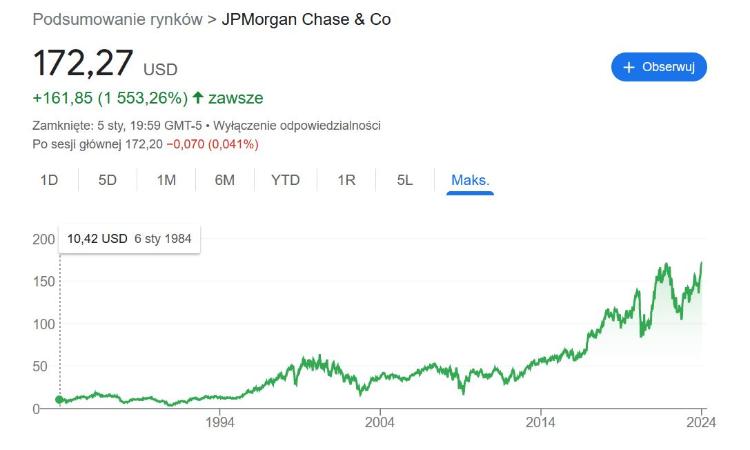This screenshot has height=450, width=750.
Task: Select the 5D time range tab
Action: pyautogui.click(x=107, y=180)
